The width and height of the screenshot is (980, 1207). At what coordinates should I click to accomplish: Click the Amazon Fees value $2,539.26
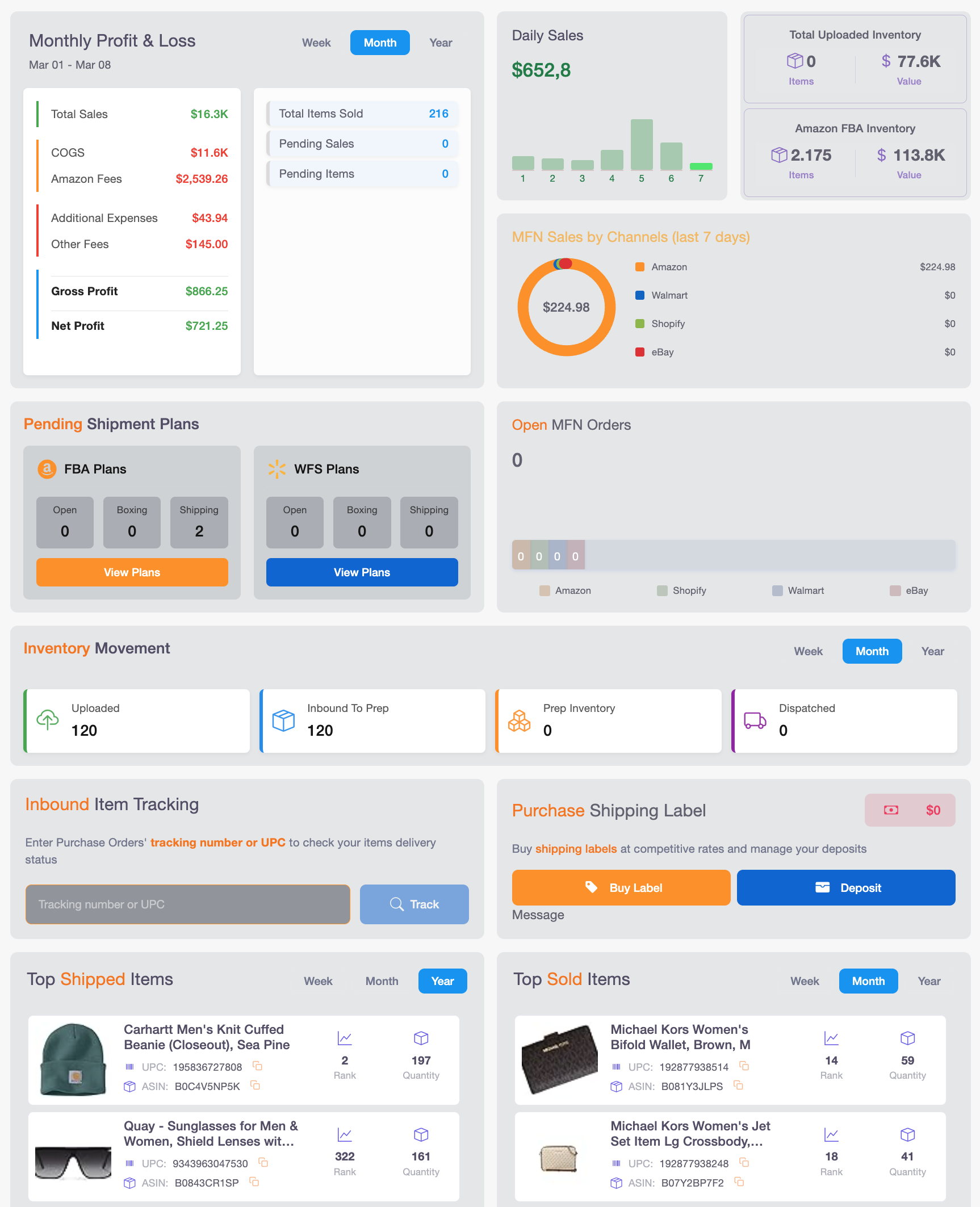coord(202,179)
